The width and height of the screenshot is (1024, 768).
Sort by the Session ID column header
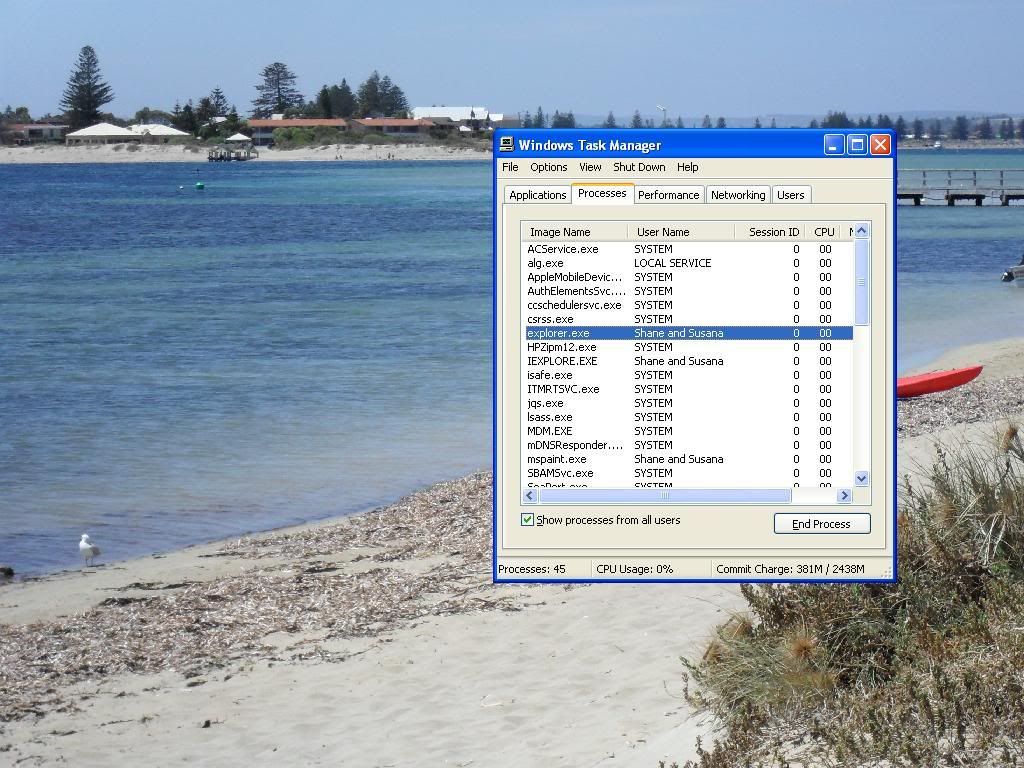[770, 232]
